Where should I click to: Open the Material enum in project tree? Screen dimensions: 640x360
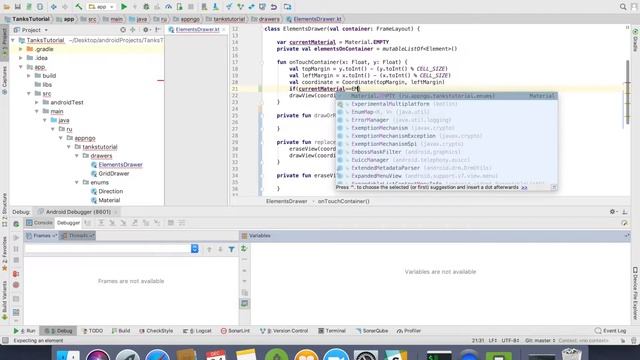(109, 200)
